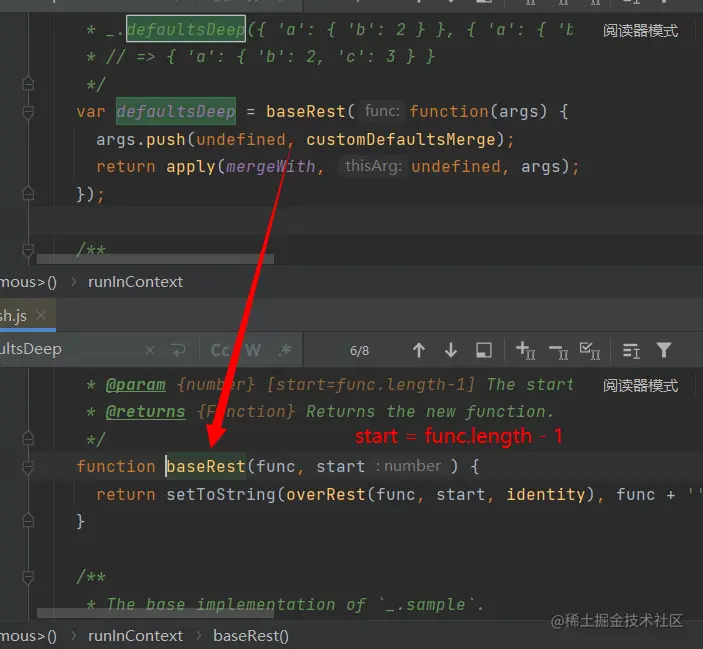Fold the /** comment in the upper editor
703x649 pixels.
coord(28,250)
